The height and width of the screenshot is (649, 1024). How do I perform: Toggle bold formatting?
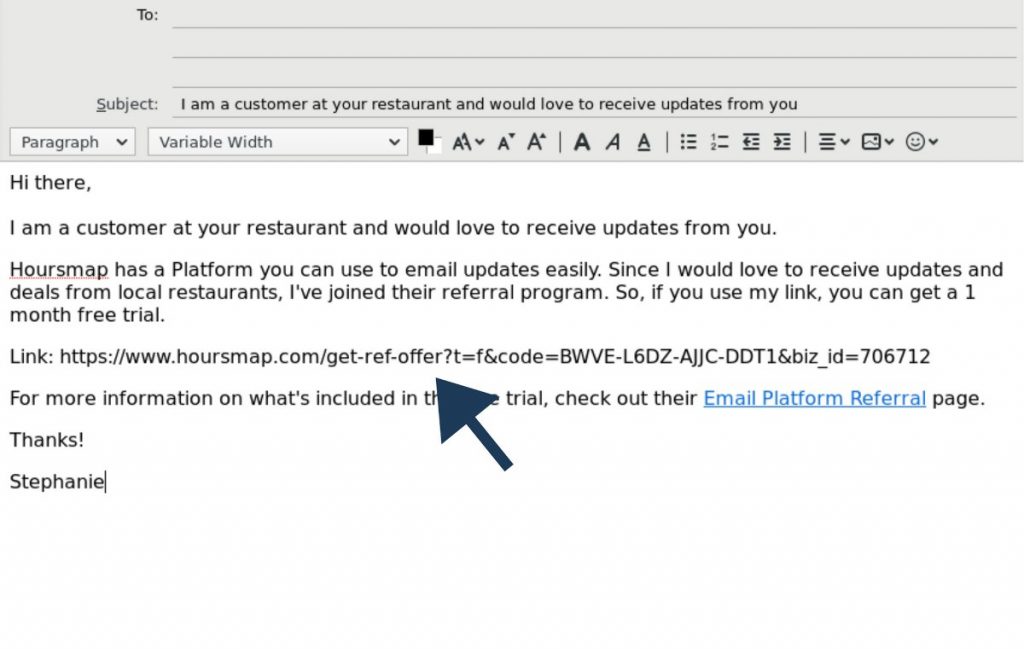(581, 142)
